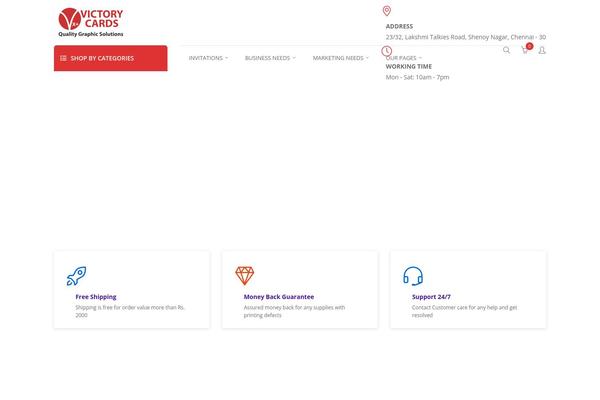
Task: Click the Money Back Guarantee diamond icon
Action: [x=245, y=276]
